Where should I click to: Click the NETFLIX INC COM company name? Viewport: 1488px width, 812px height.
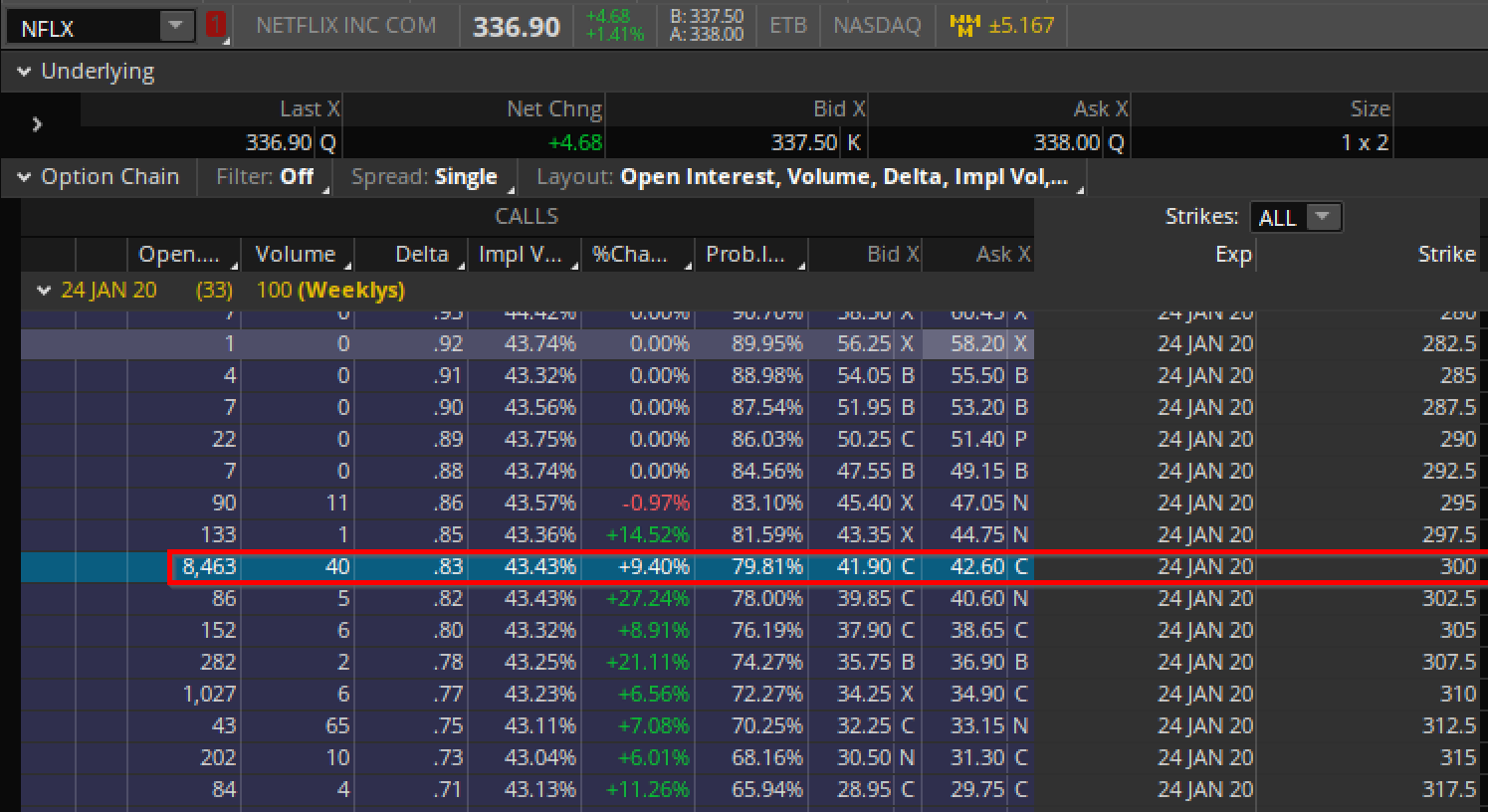pos(345,26)
